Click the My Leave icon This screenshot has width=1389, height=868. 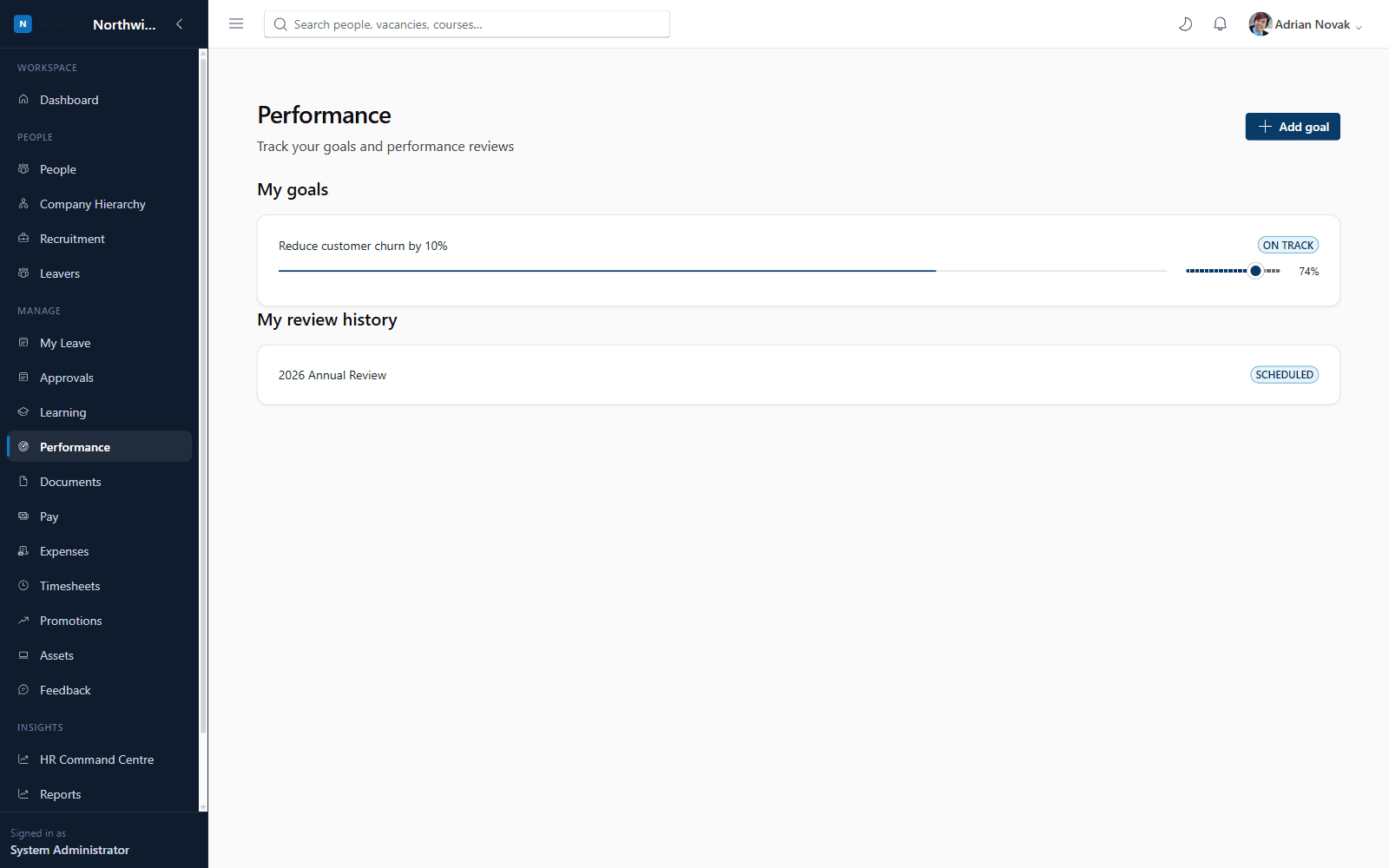[x=23, y=343]
